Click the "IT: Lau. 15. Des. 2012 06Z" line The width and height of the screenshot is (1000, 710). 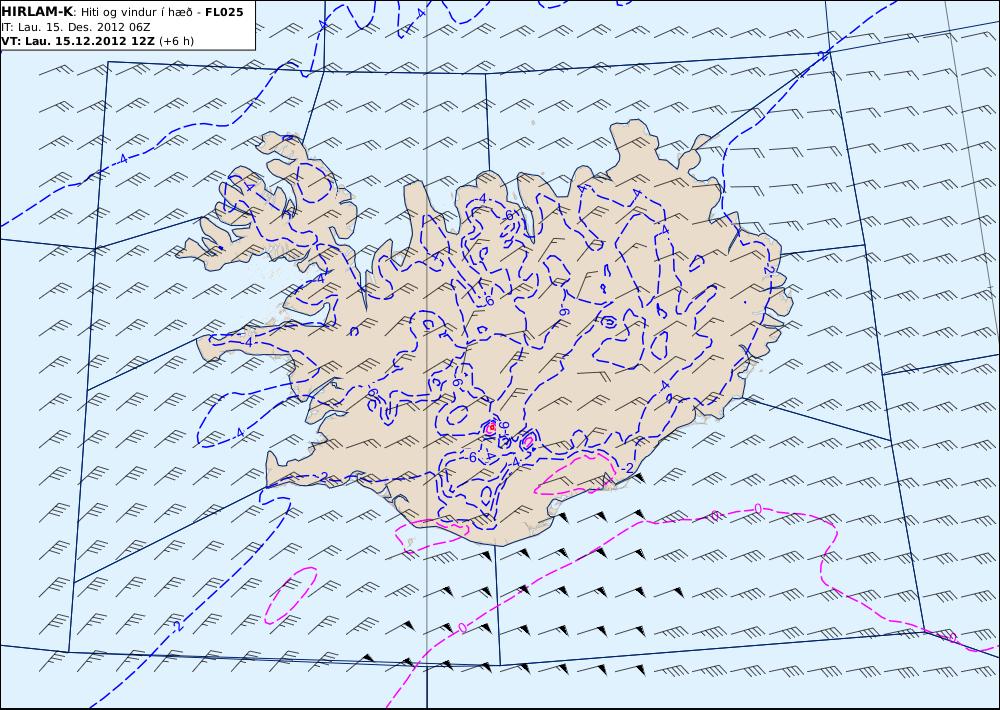tap(76, 27)
